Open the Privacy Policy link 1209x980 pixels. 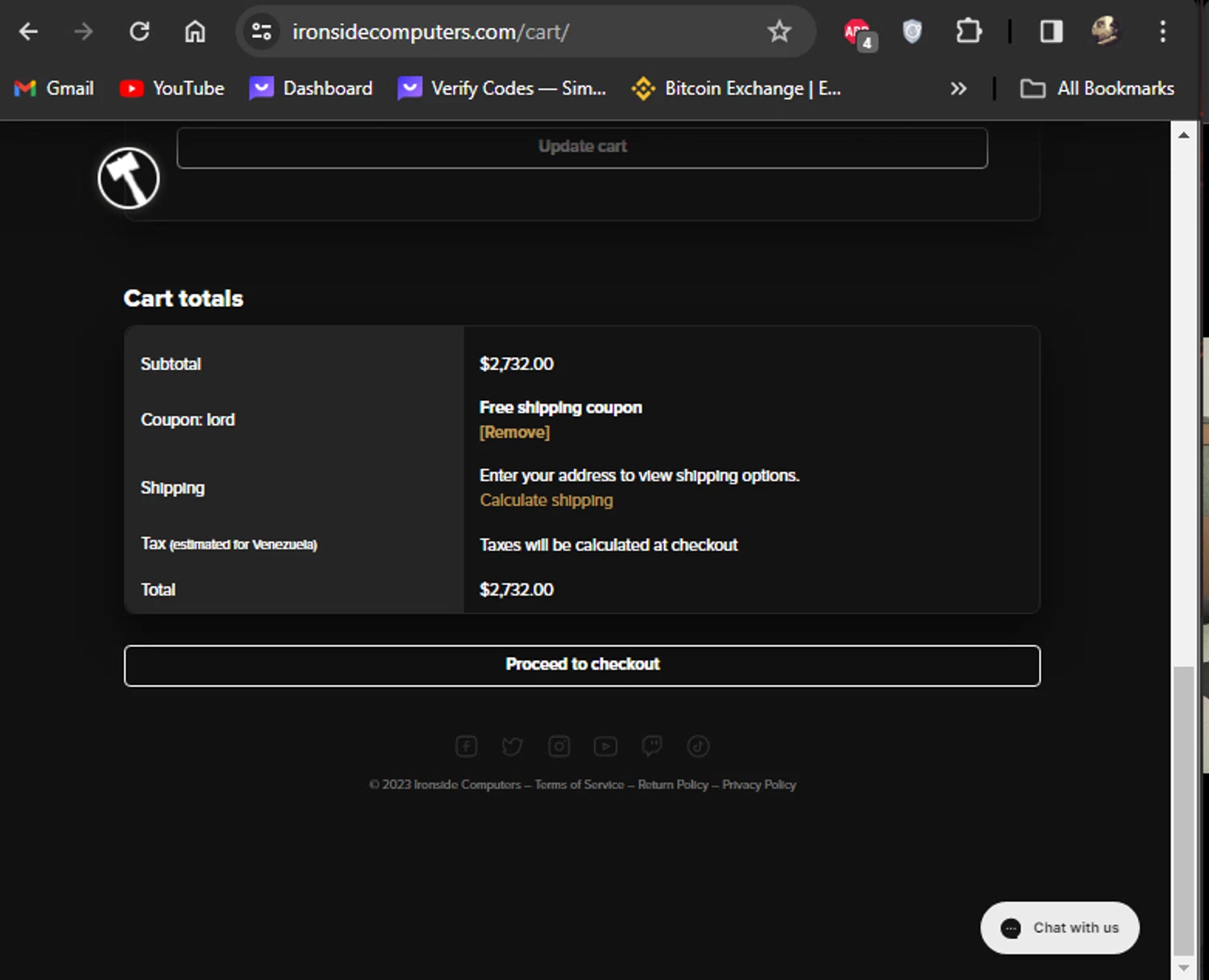tap(759, 785)
